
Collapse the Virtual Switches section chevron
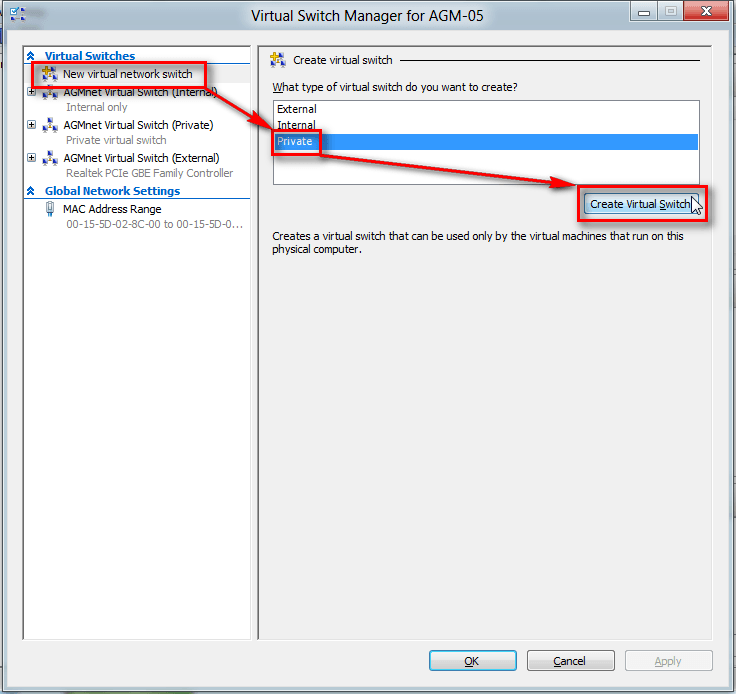pyautogui.click(x=31, y=56)
